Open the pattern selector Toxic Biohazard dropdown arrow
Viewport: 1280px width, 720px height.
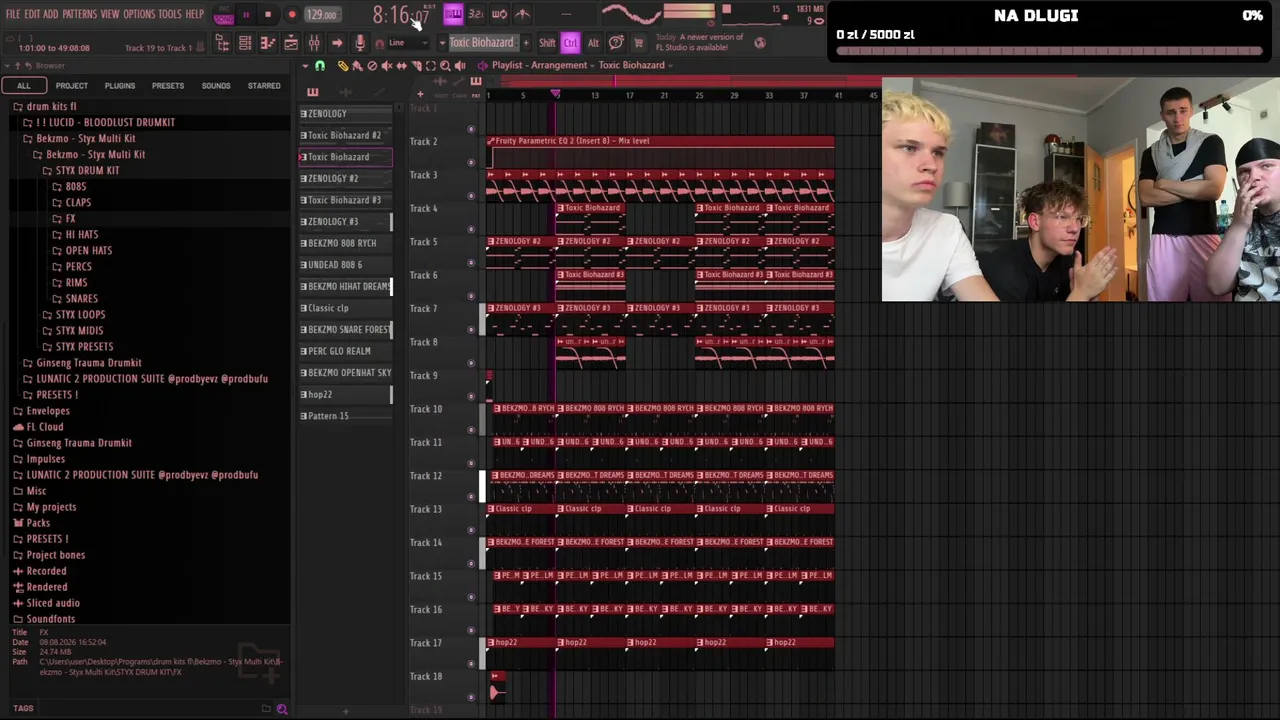[x=442, y=43]
